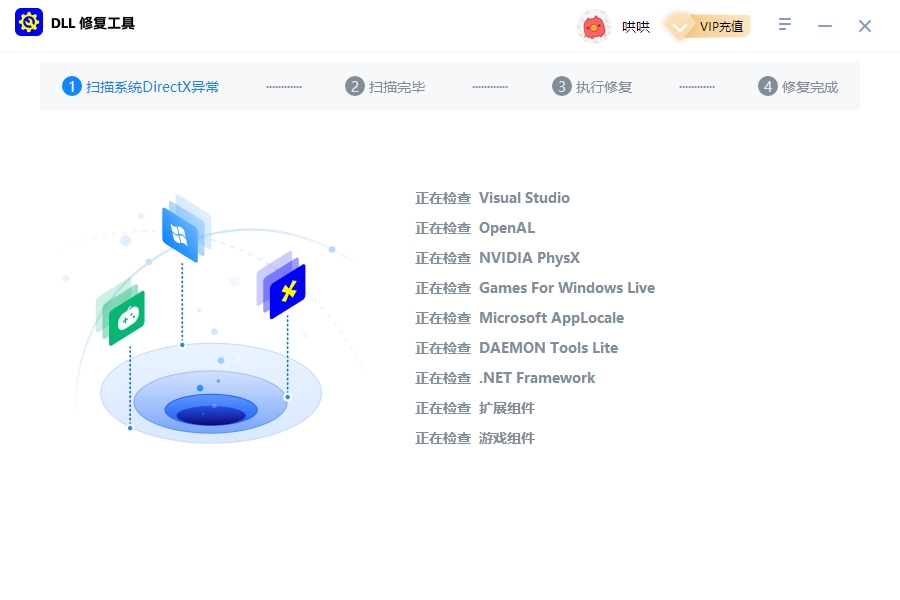The image size is (900, 600).
Task: Click the green game controller tile
Action: coord(124,315)
